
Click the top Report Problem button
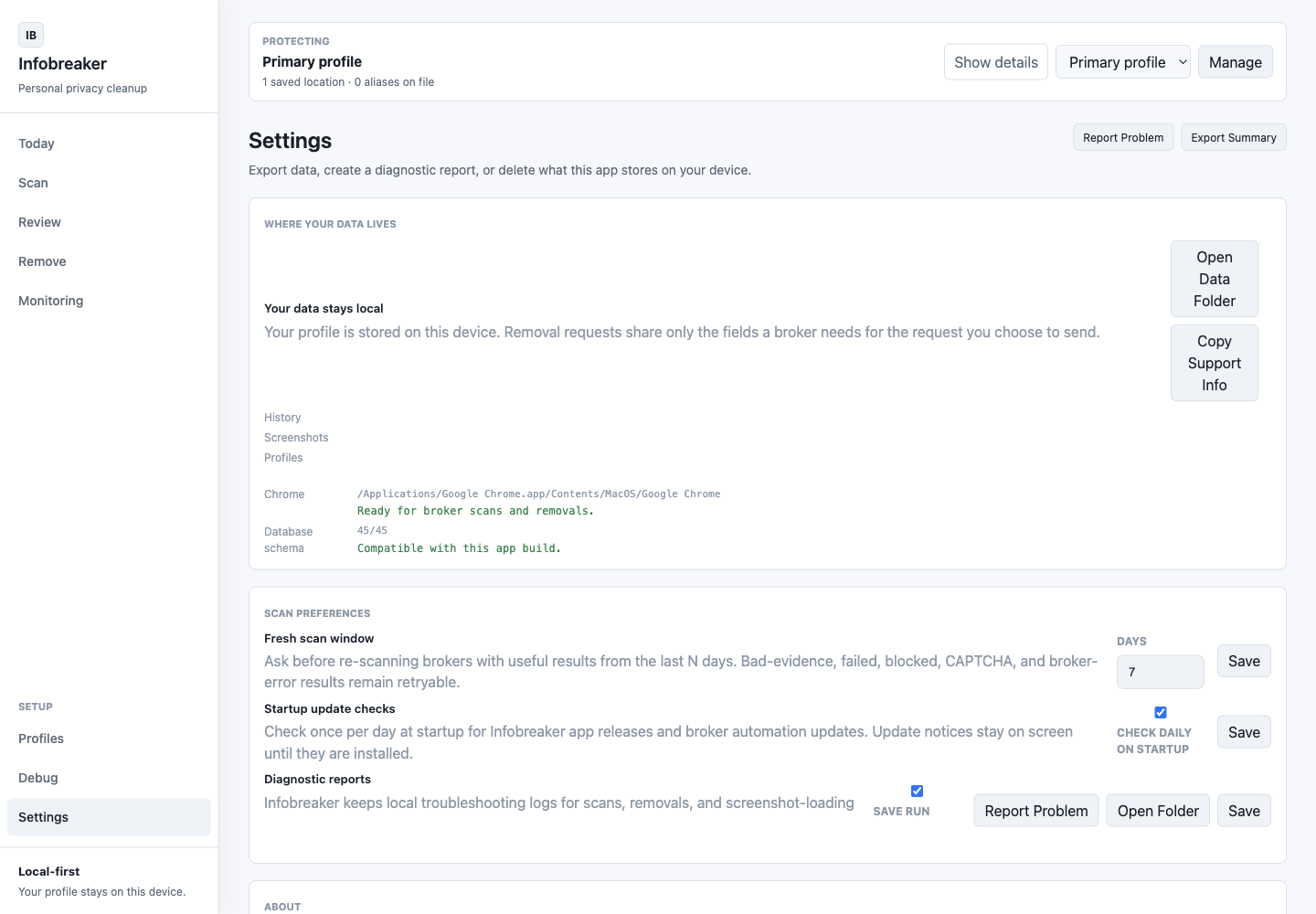1123,137
